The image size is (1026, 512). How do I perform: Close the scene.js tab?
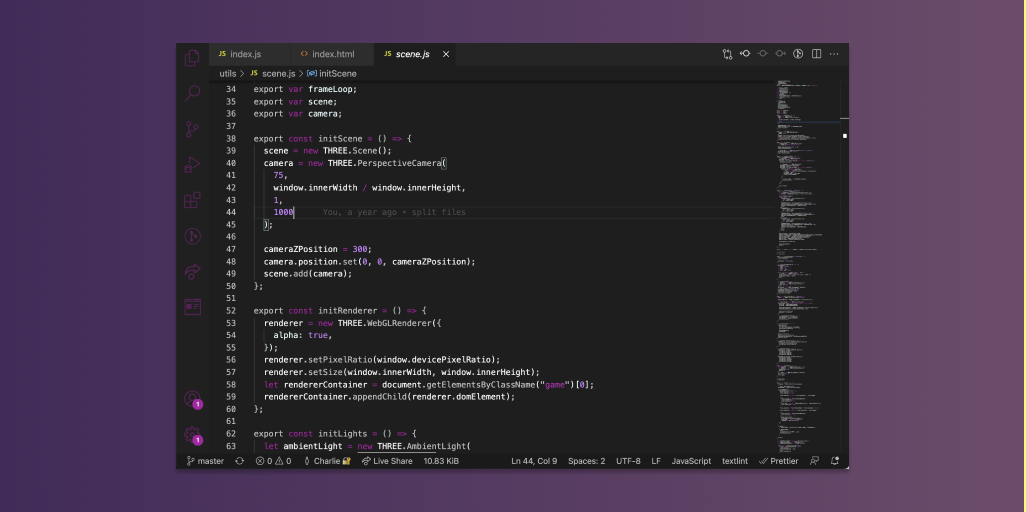coord(446,54)
